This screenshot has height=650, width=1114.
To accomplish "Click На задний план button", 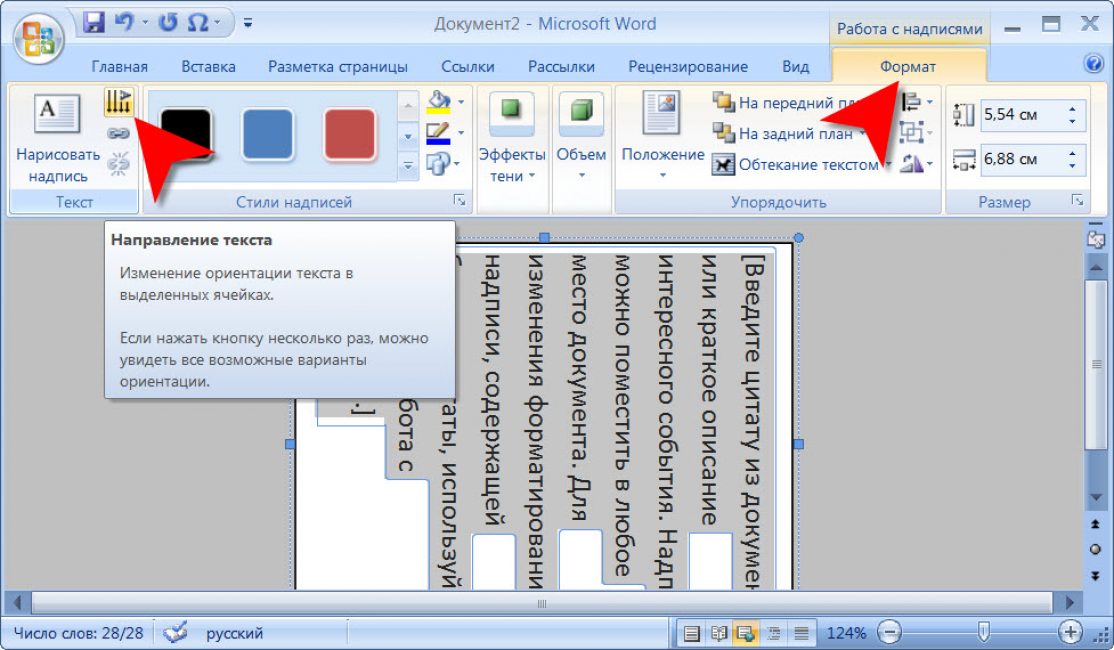I will point(789,134).
